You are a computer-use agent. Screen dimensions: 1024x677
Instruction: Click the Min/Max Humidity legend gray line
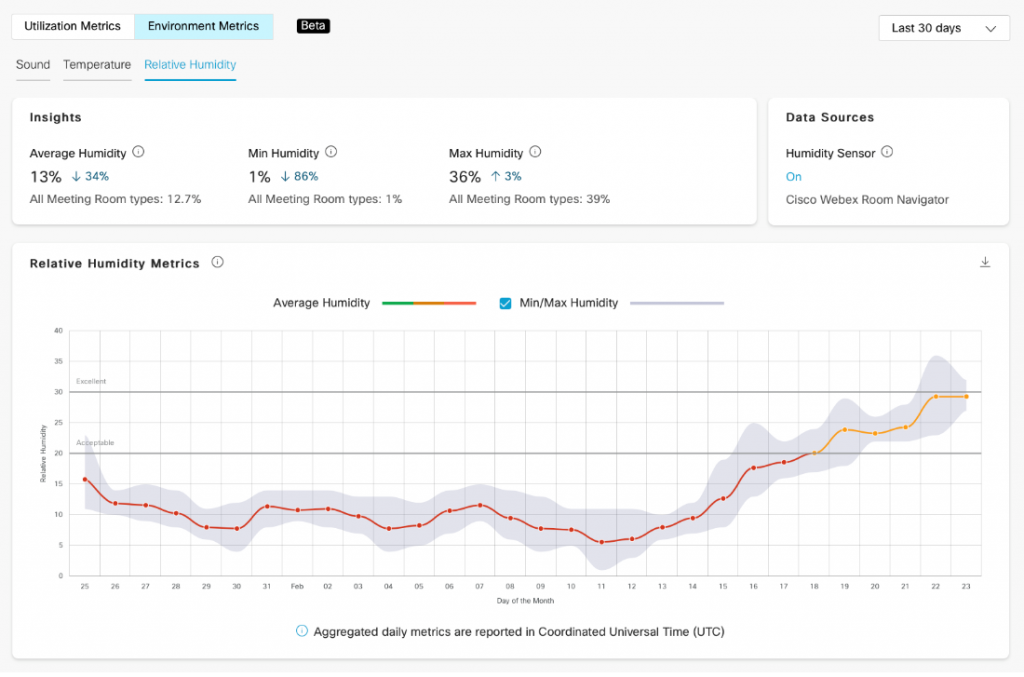[677, 303]
